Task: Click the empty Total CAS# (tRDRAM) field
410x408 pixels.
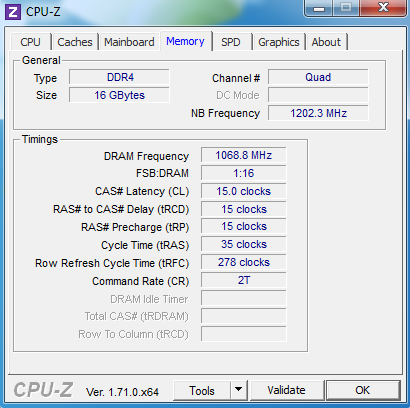Action: (x=244, y=316)
